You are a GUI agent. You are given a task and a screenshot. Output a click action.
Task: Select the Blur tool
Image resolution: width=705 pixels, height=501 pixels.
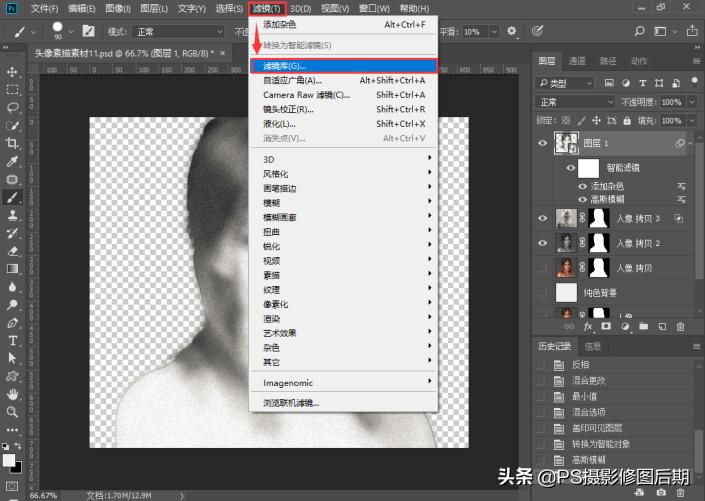click(12, 286)
